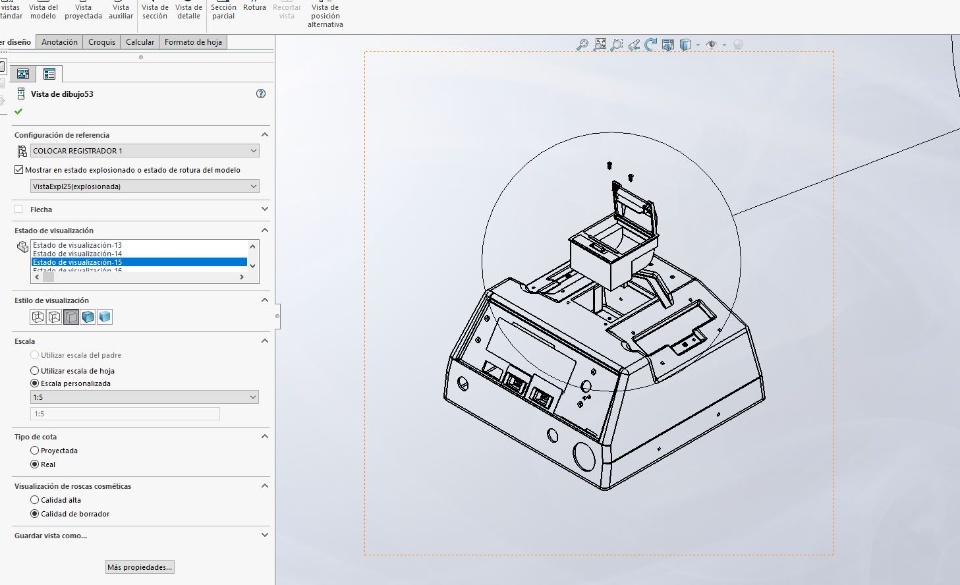The image size is (960, 585).
Task: Select Calidad alta radio button
Action: [x=35, y=500]
